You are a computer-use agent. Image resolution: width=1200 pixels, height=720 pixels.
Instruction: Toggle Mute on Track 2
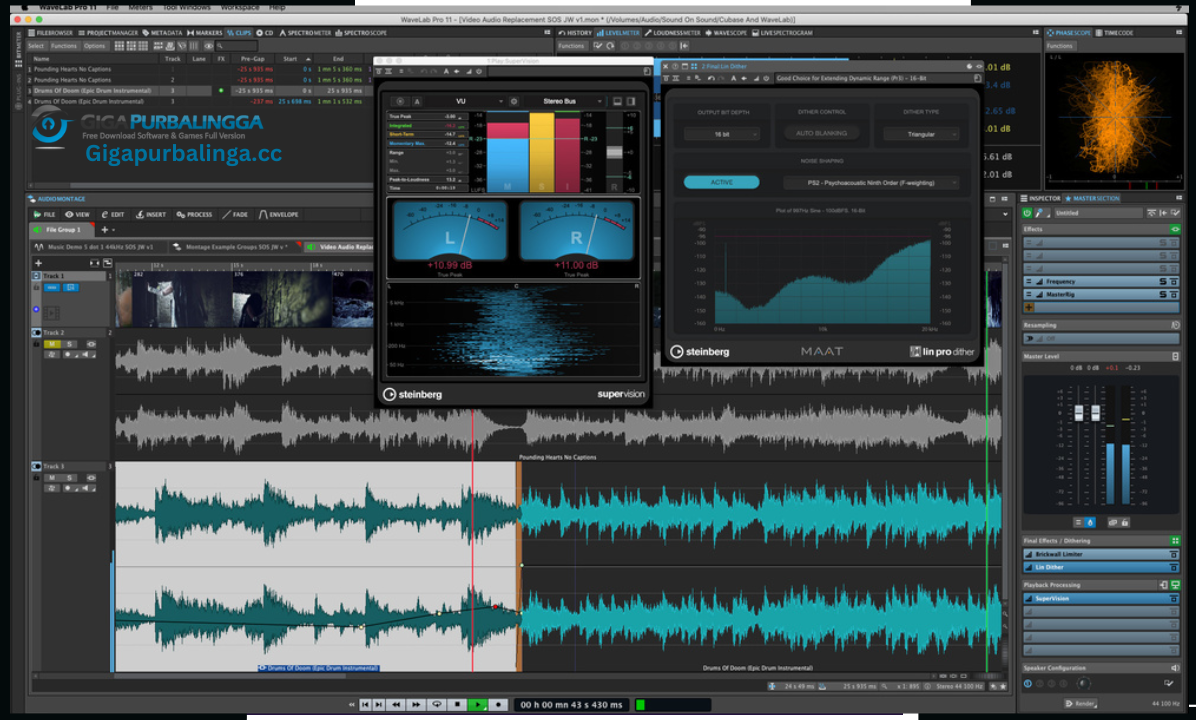click(x=50, y=343)
